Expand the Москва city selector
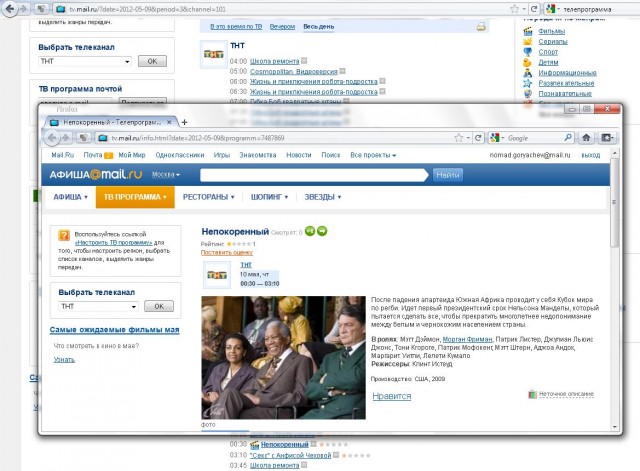This screenshot has width=640, height=471. coord(166,175)
